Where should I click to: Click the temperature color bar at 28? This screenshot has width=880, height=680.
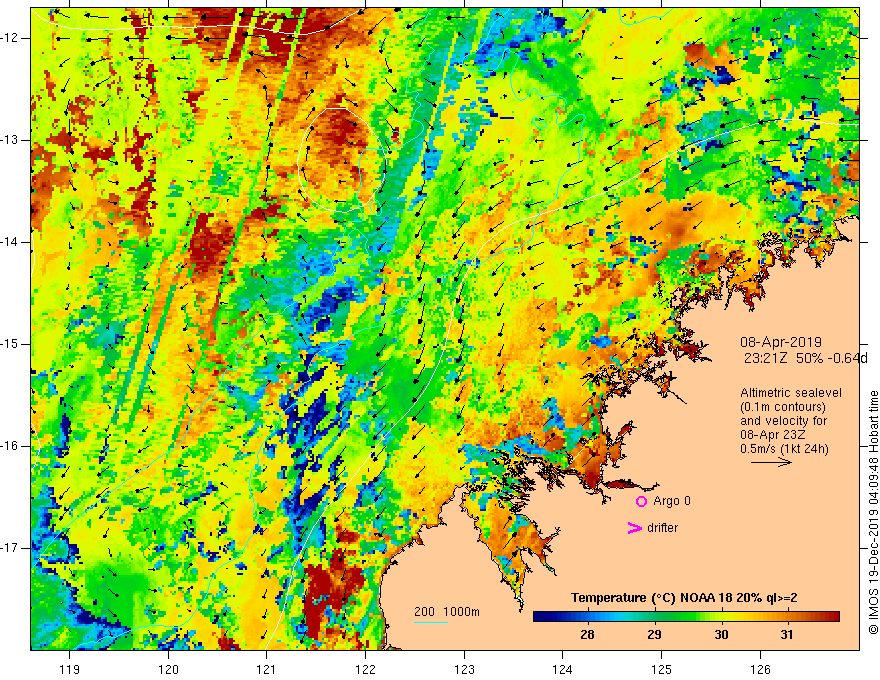pos(587,617)
